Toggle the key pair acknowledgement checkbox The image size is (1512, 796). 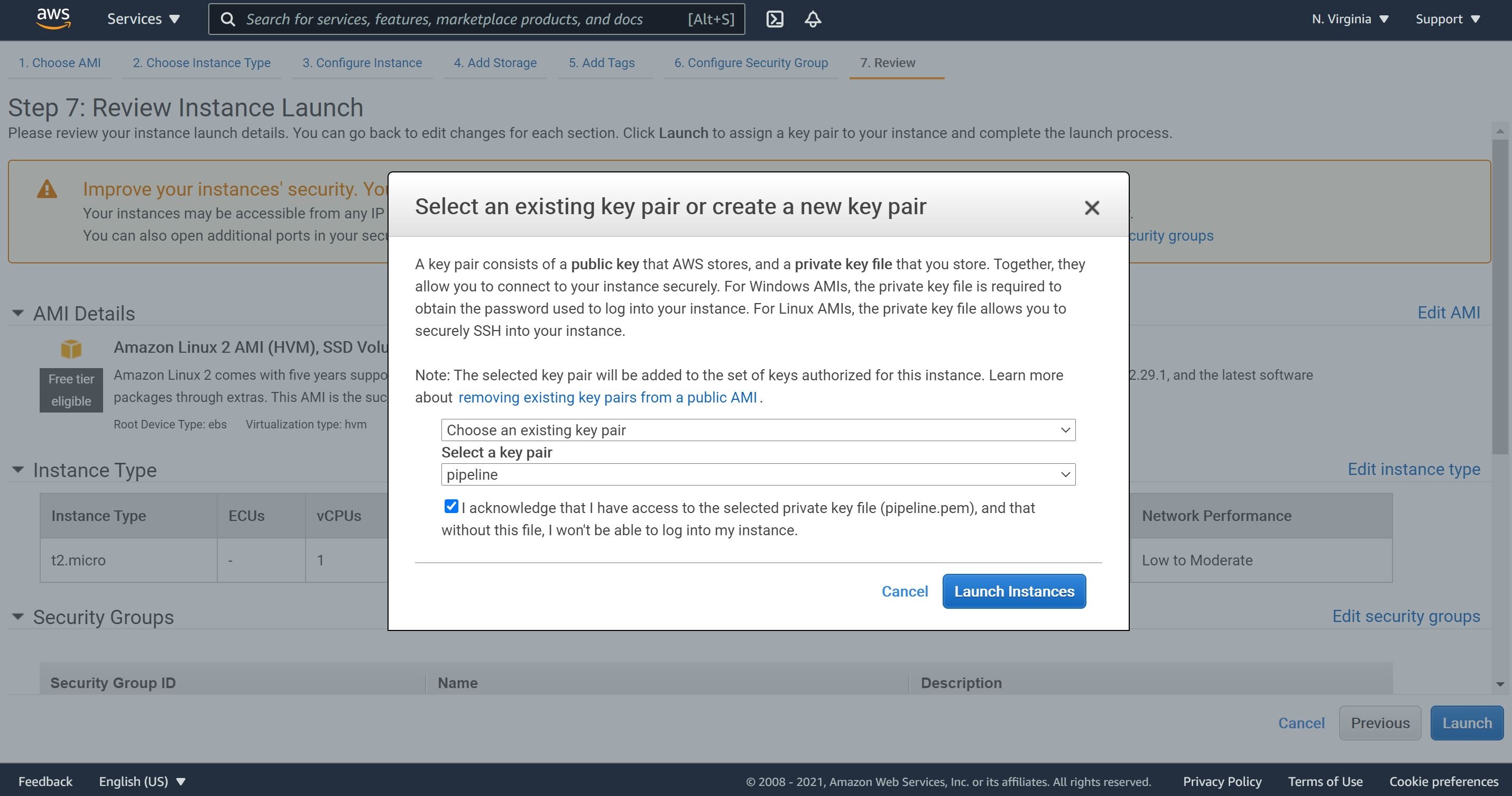(x=450, y=507)
